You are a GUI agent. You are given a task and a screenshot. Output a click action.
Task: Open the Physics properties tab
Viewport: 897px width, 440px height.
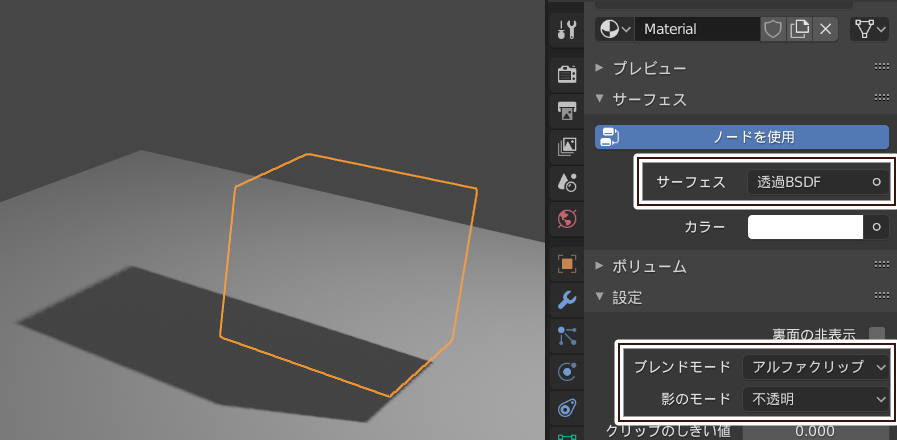click(566, 372)
